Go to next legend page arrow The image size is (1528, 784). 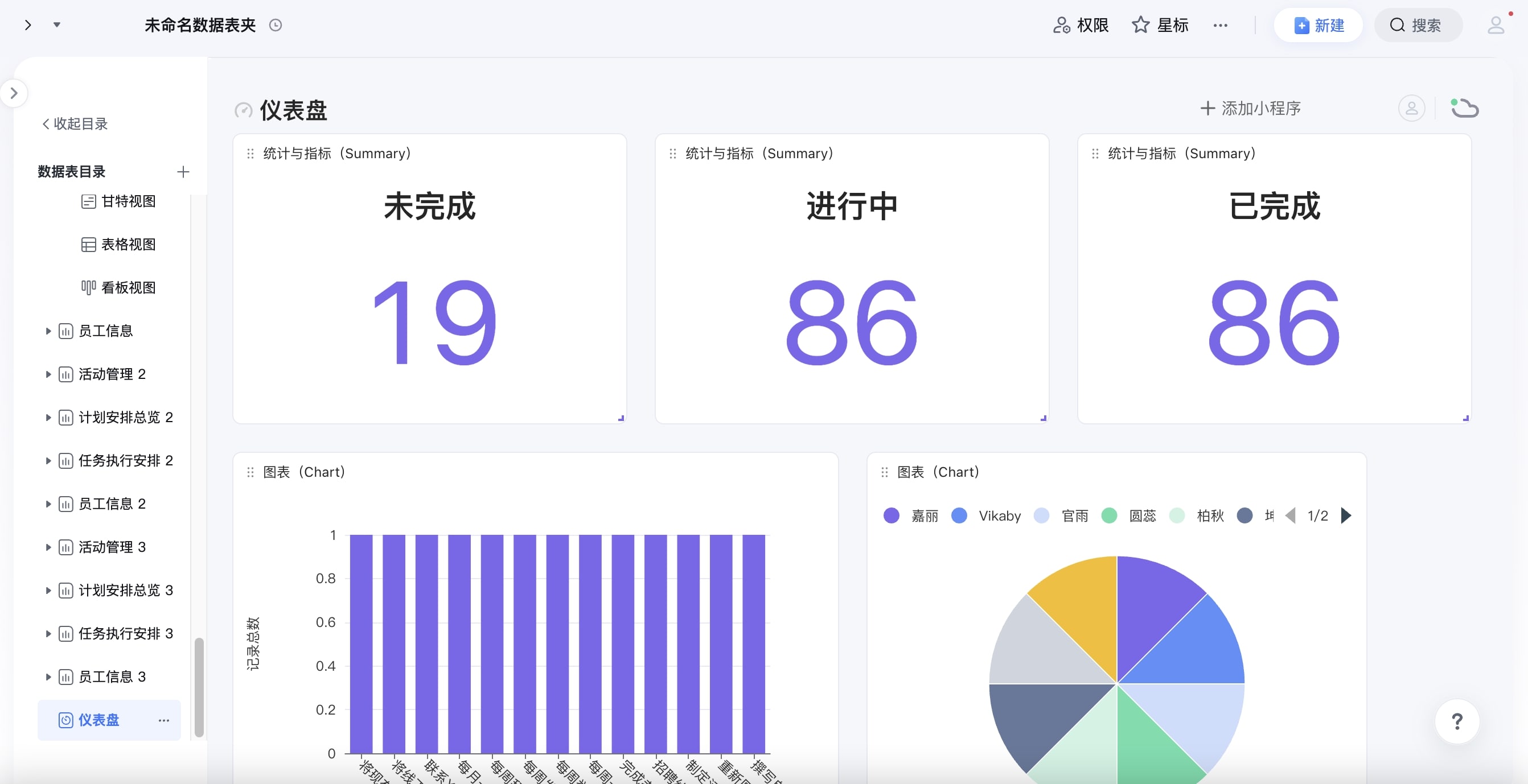click(1346, 515)
